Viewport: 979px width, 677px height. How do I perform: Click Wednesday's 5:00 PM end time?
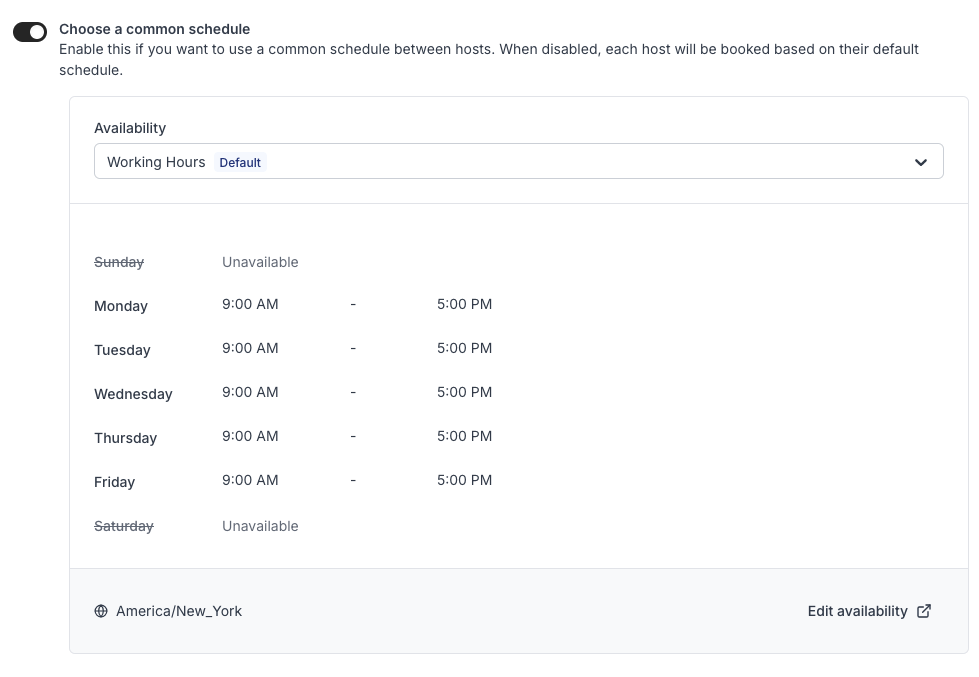[464, 392]
